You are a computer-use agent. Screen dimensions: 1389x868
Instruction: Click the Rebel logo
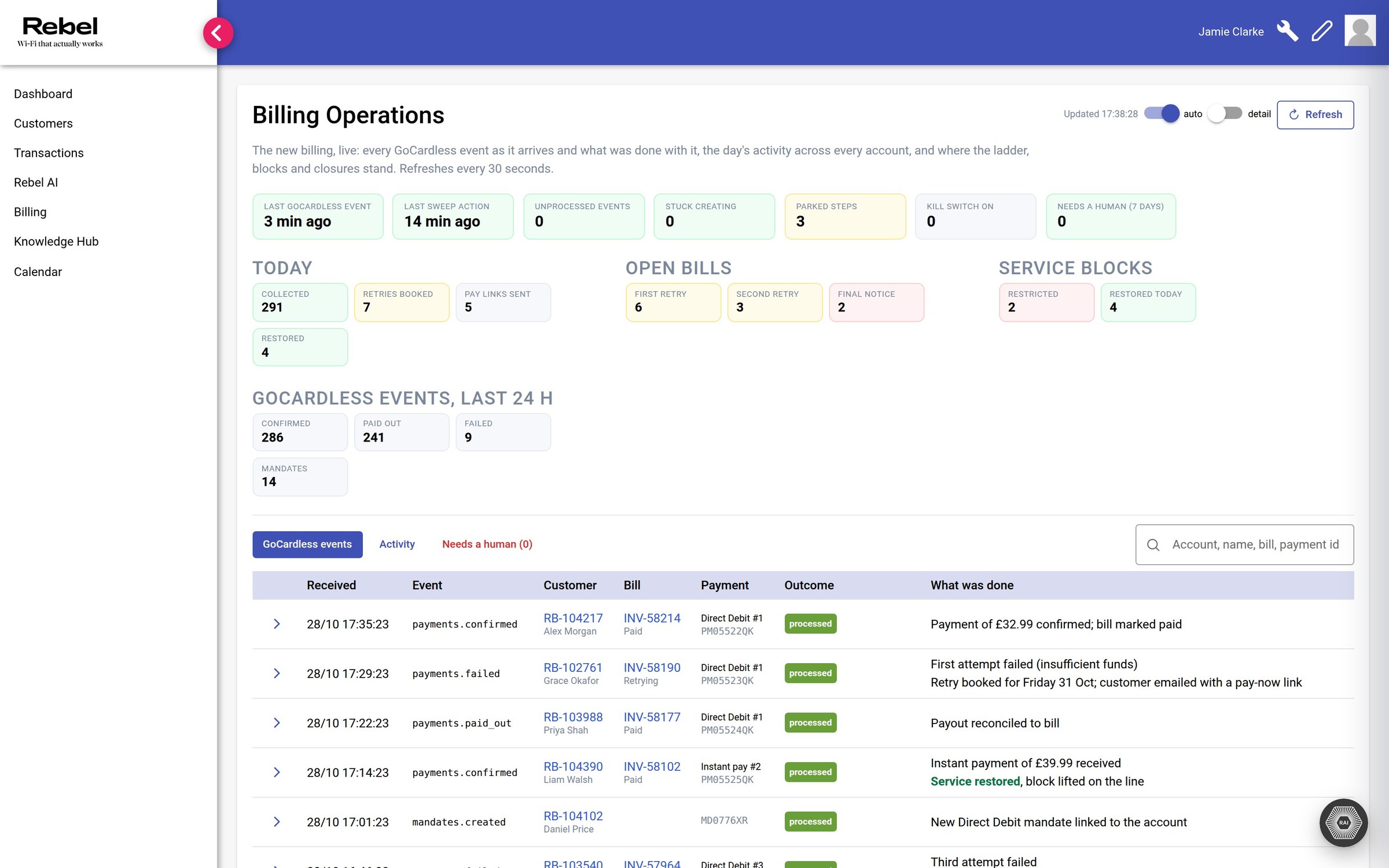(60, 32)
